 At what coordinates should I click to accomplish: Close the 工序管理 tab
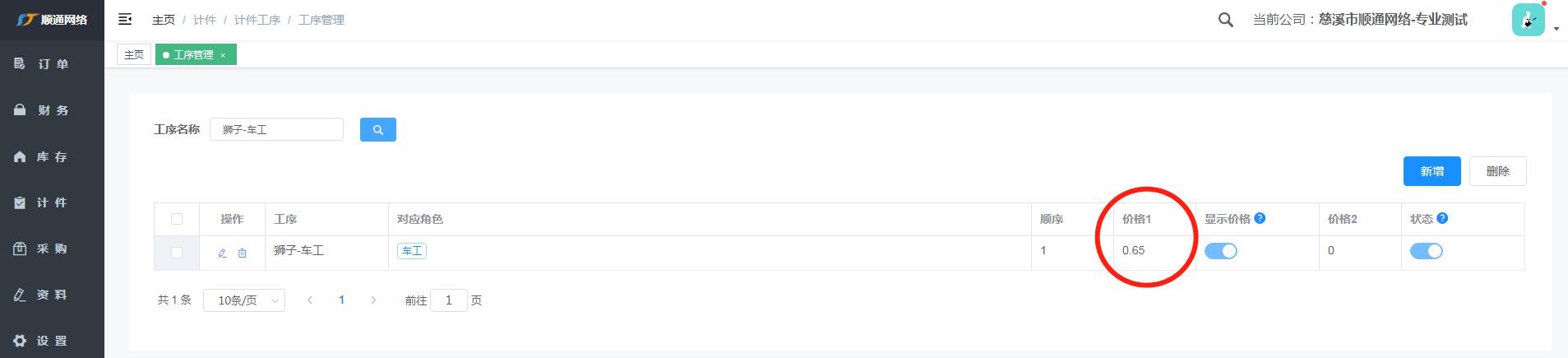pos(223,55)
